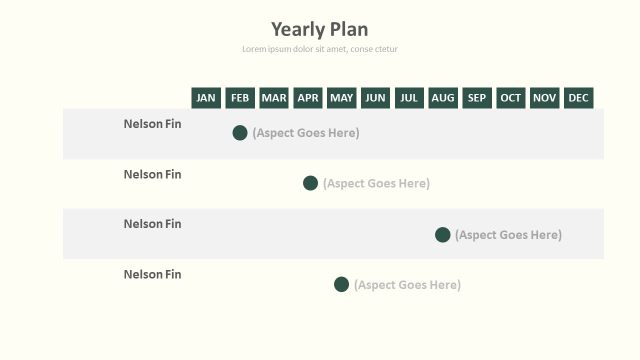Select the JUN month box
Image resolution: width=640 pixels, height=360 pixels.
point(376,98)
